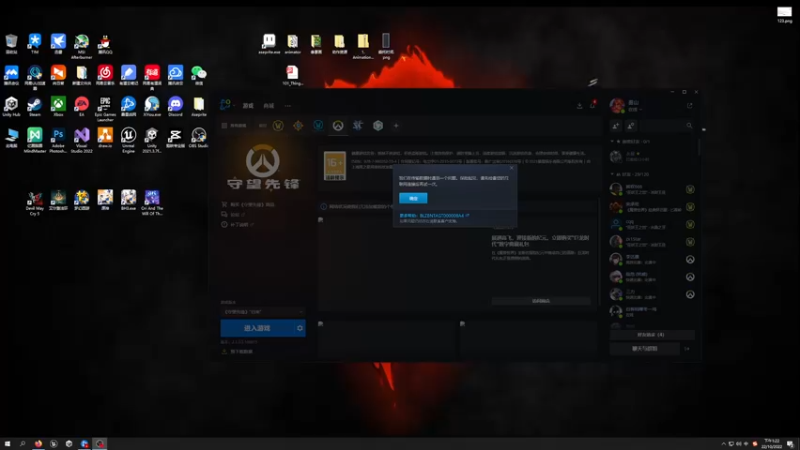Open Battle.net downloads icon

coord(580,106)
